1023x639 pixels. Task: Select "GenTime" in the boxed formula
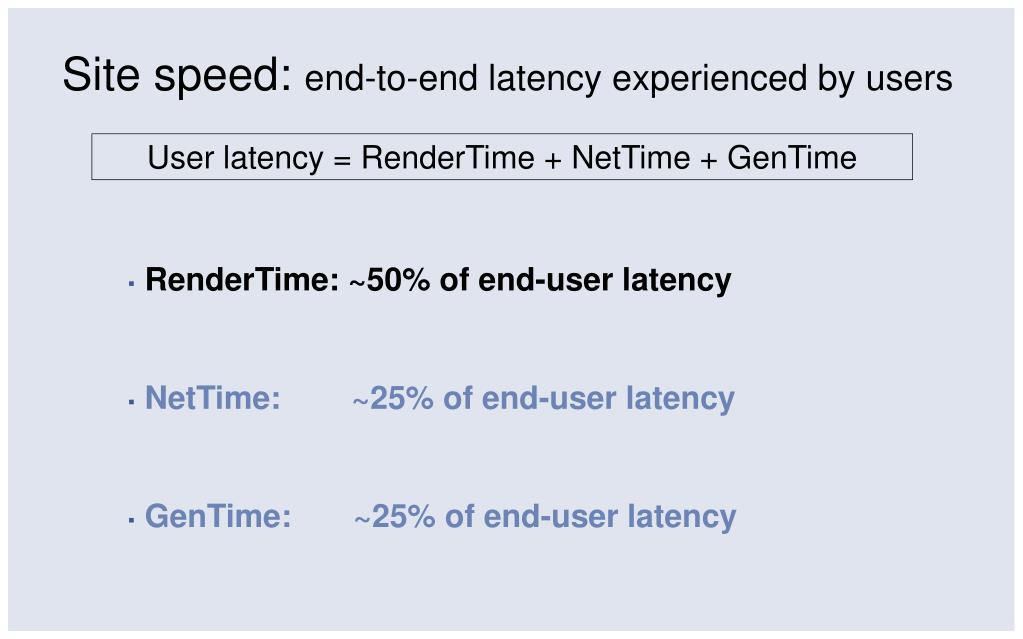792,157
